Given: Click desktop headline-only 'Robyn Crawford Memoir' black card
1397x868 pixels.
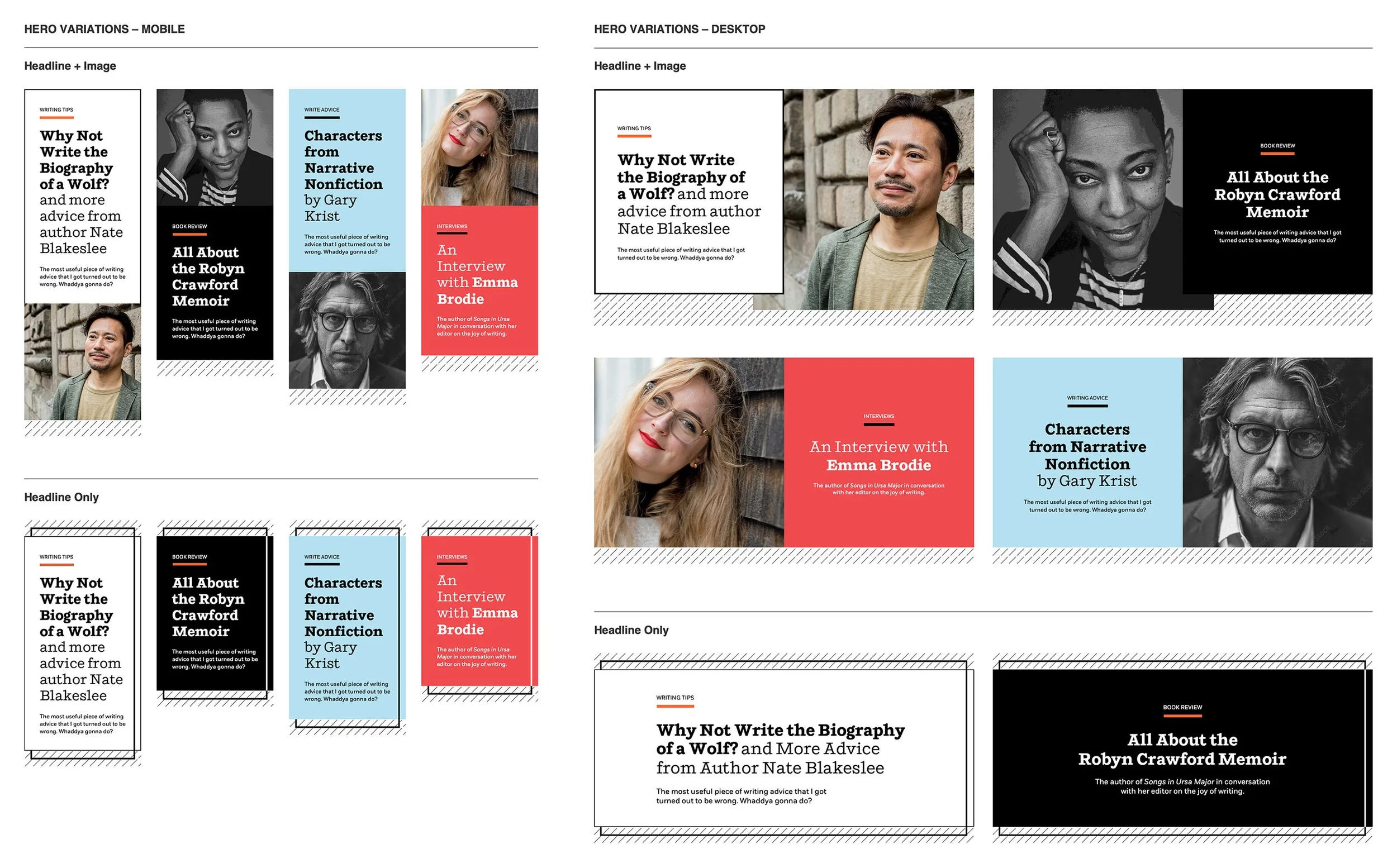Looking at the screenshot, I should pos(1182,748).
